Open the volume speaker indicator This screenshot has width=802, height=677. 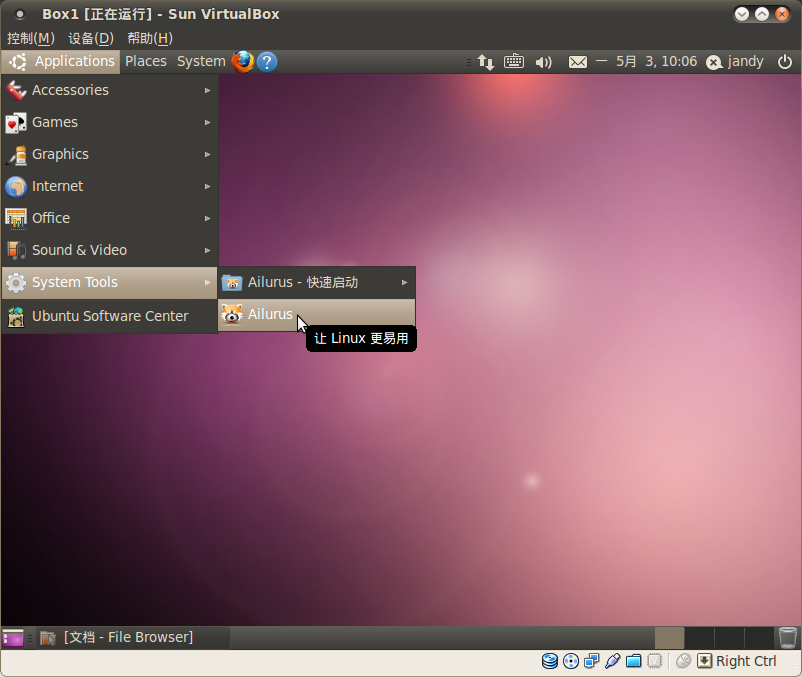[543, 62]
